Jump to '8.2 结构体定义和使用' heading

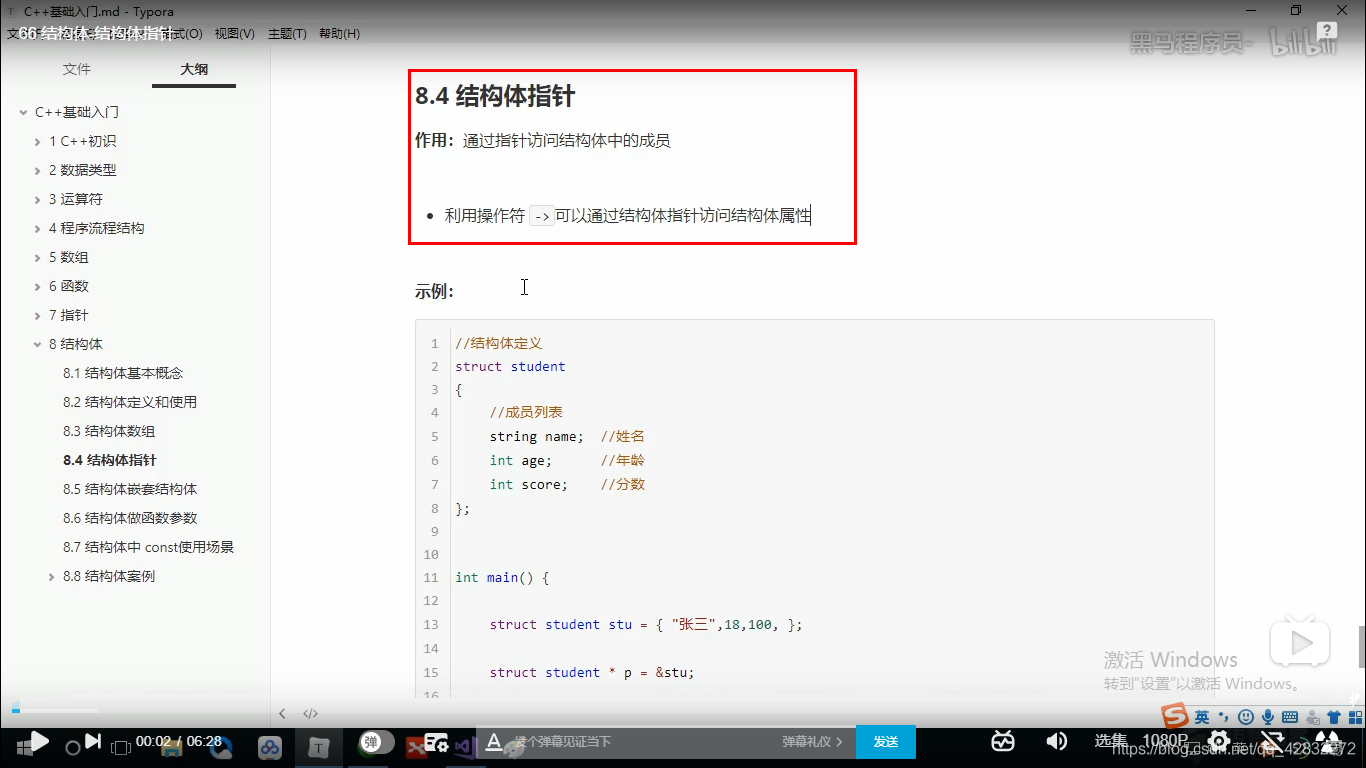130,402
